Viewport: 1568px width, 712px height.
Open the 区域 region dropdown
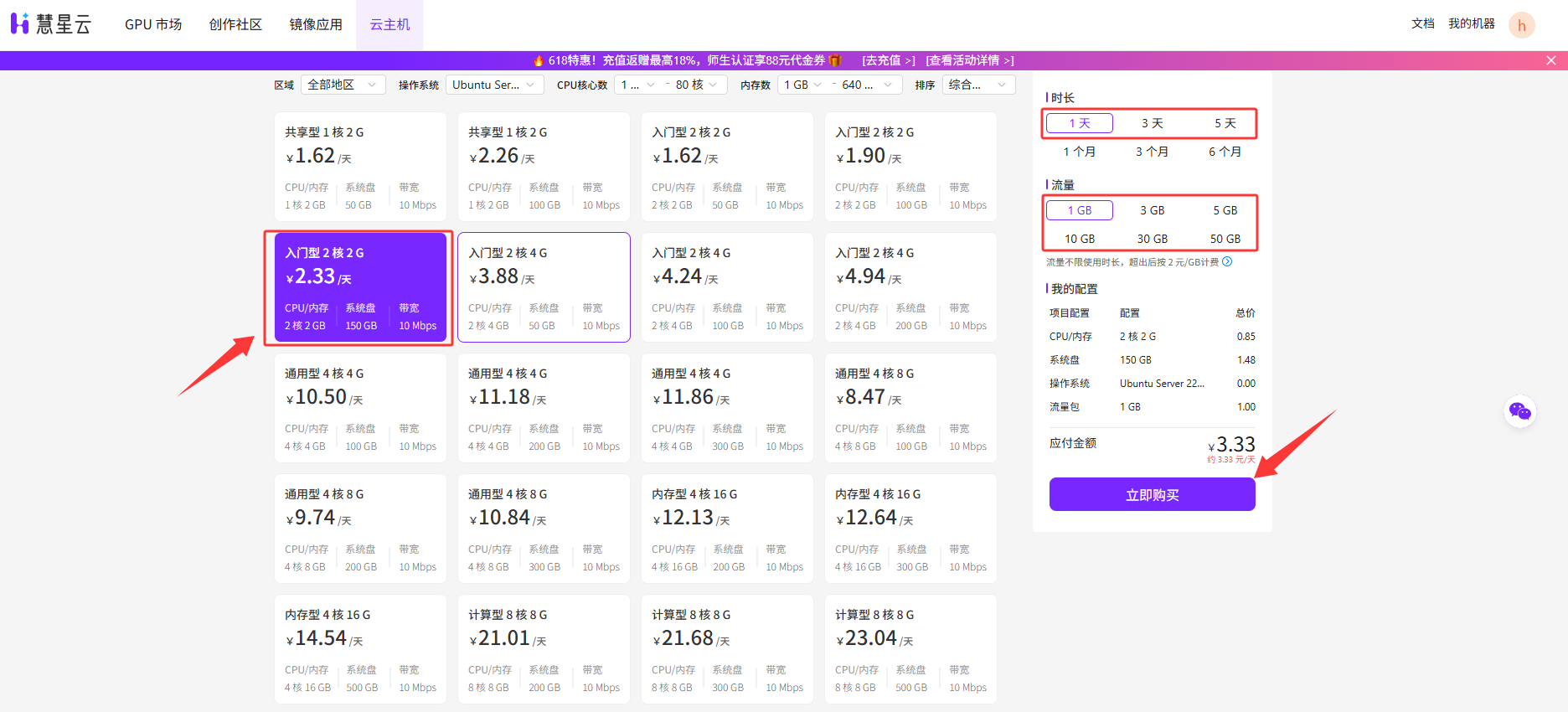(343, 85)
